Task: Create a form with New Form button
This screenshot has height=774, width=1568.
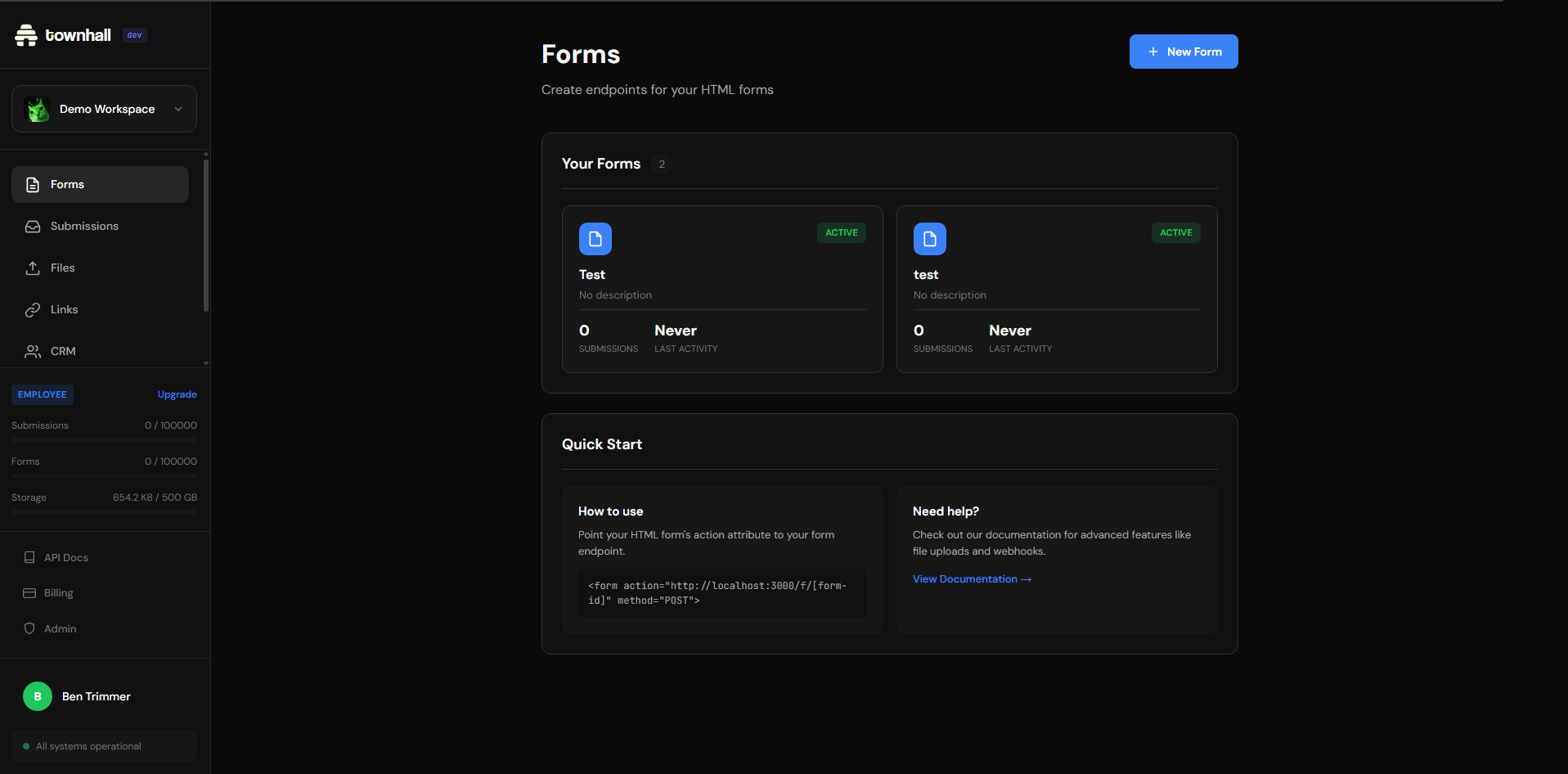Action: pyautogui.click(x=1183, y=52)
